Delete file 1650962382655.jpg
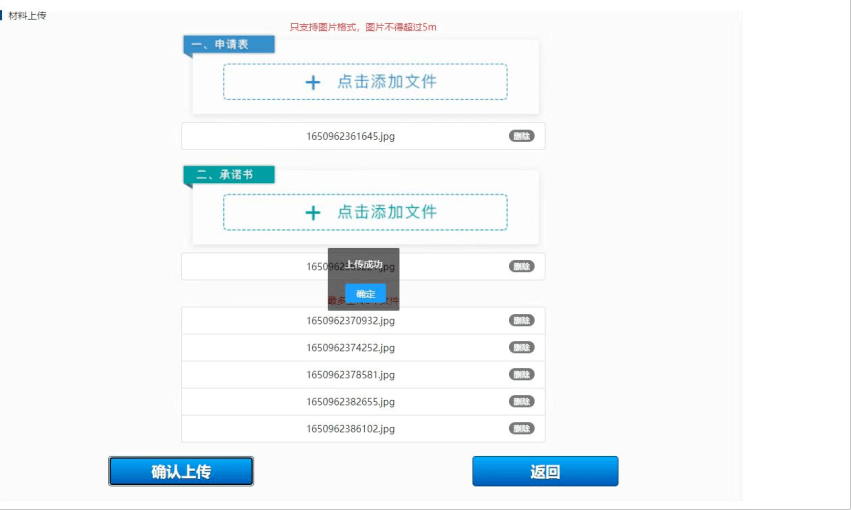The height and width of the screenshot is (510, 851). (521, 402)
